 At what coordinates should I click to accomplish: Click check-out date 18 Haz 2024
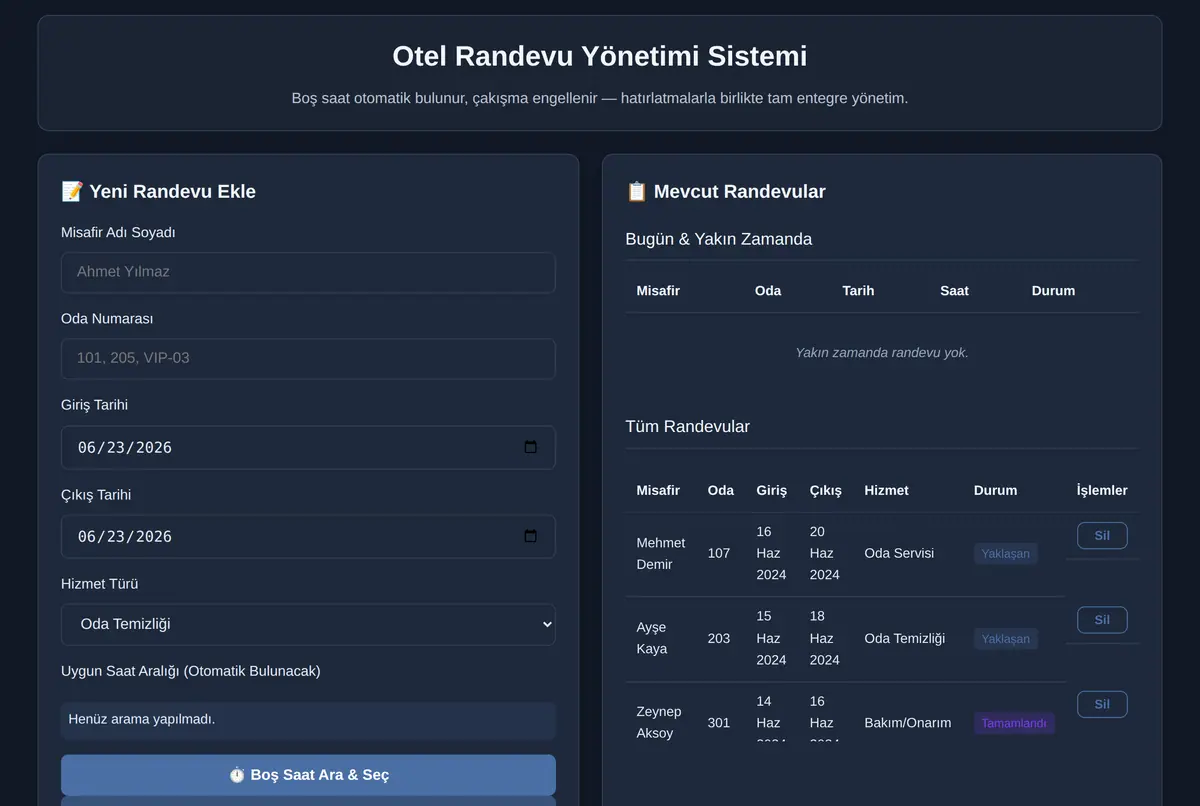click(x=825, y=638)
